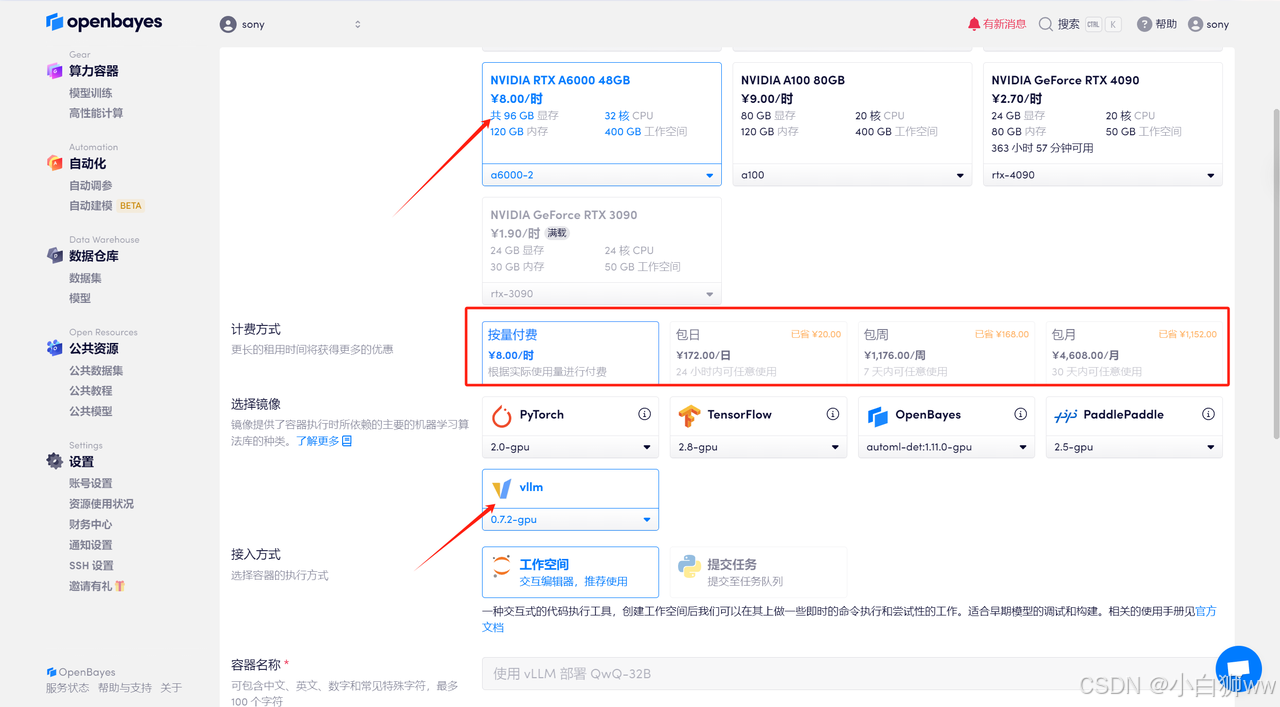Click the 公共资源 section icon
Screen dimensions: 1280x707
tap(54, 348)
